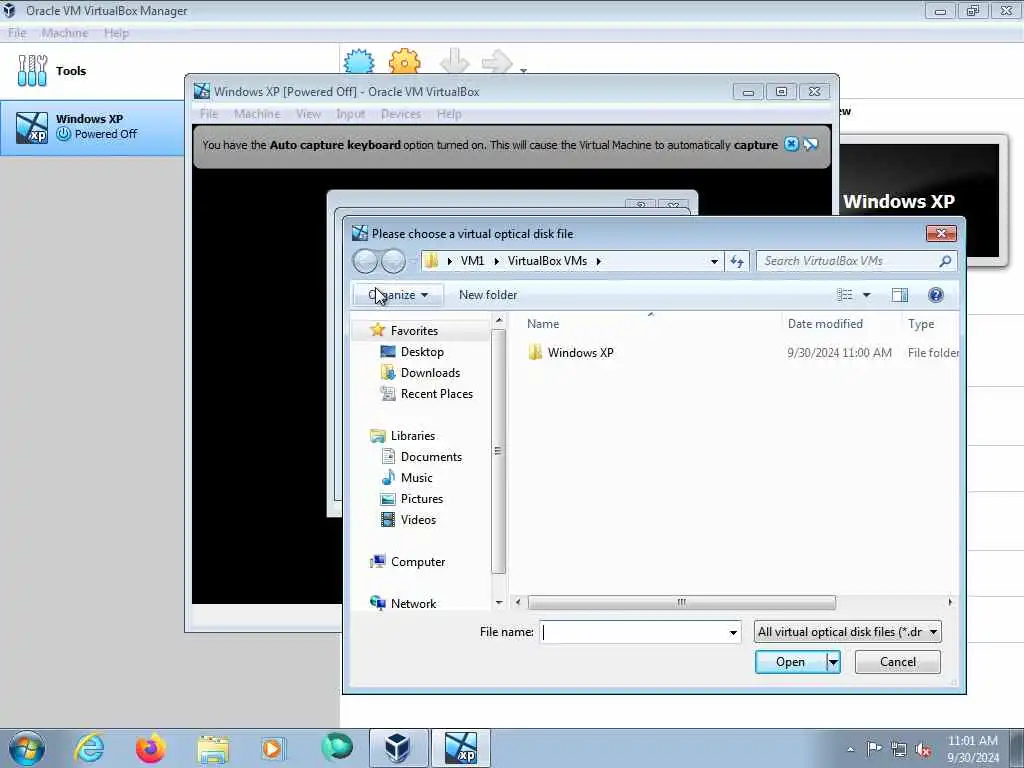Select Network in navigation pane
This screenshot has height=768, width=1024.
pos(413,603)
